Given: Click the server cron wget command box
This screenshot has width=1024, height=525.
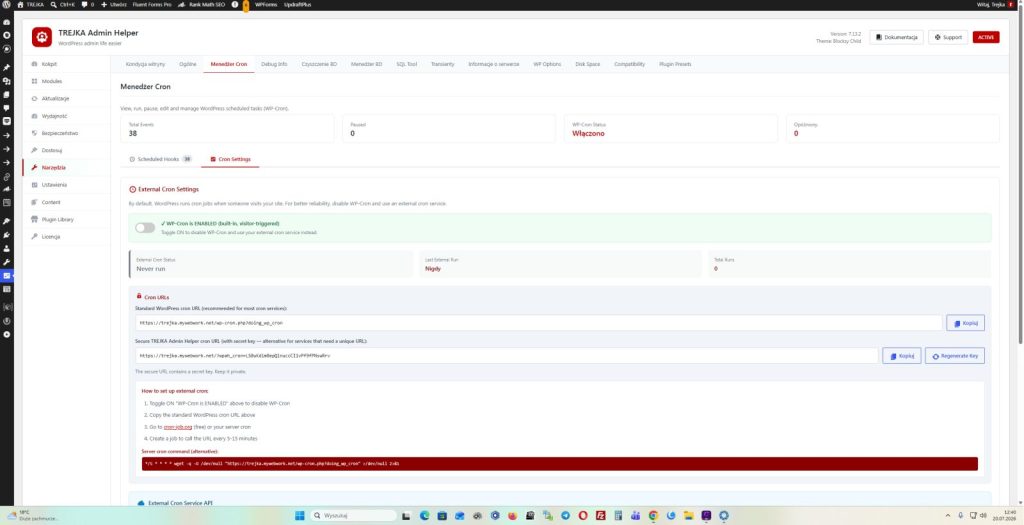Looking at the screenshot, I should pos(560,464).
